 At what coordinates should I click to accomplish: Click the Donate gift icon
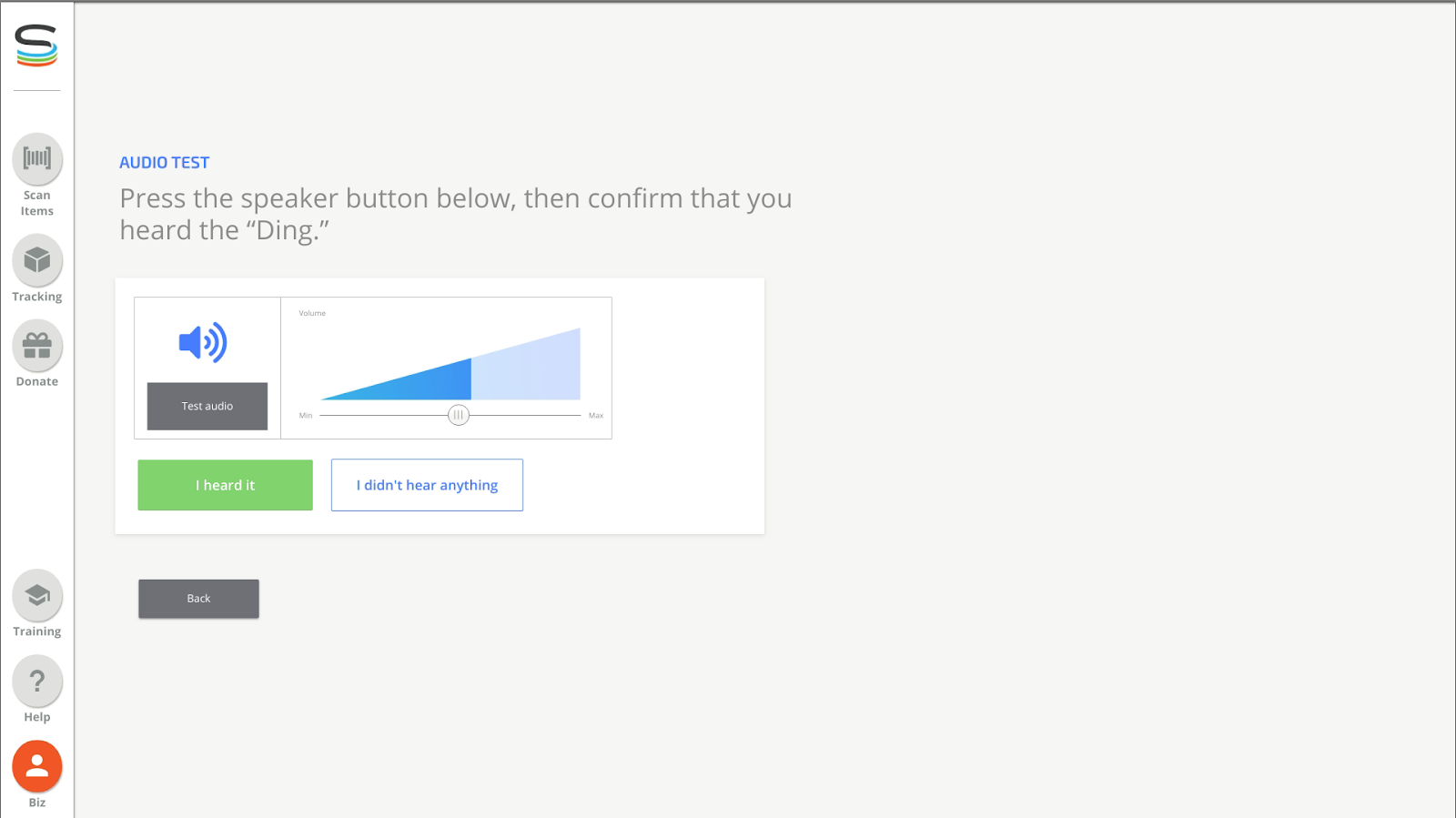pos(37,346)
